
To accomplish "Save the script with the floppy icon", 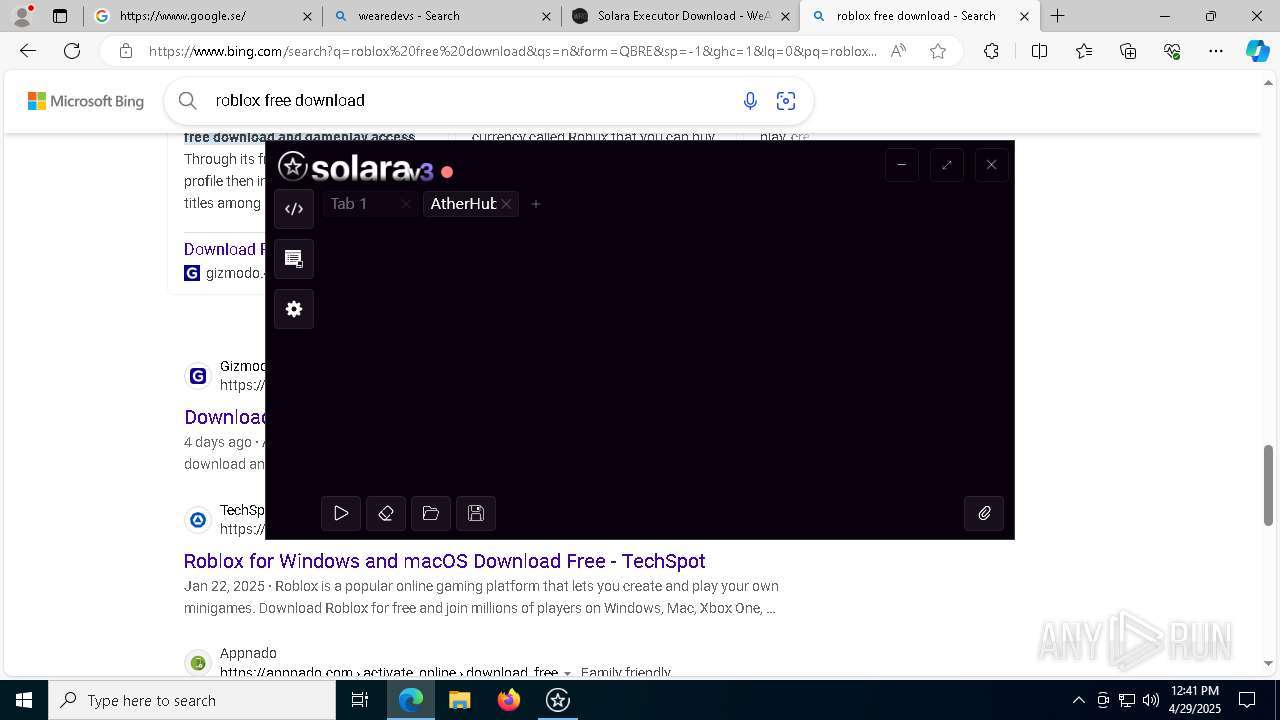I will point(476,513).
